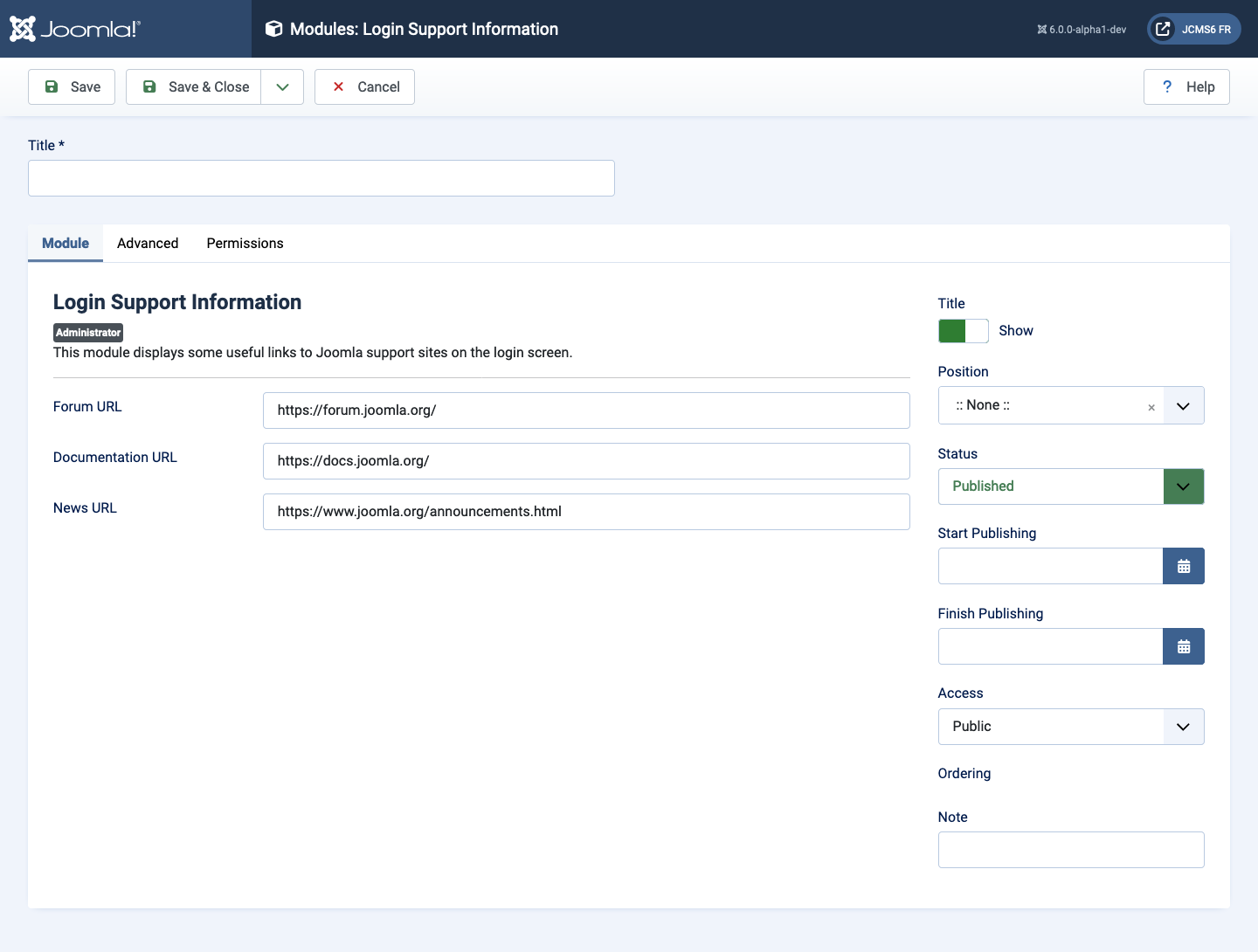Click the Joomla logo in header
Screen dimensions: 1258x952
(x=74, y=29)
